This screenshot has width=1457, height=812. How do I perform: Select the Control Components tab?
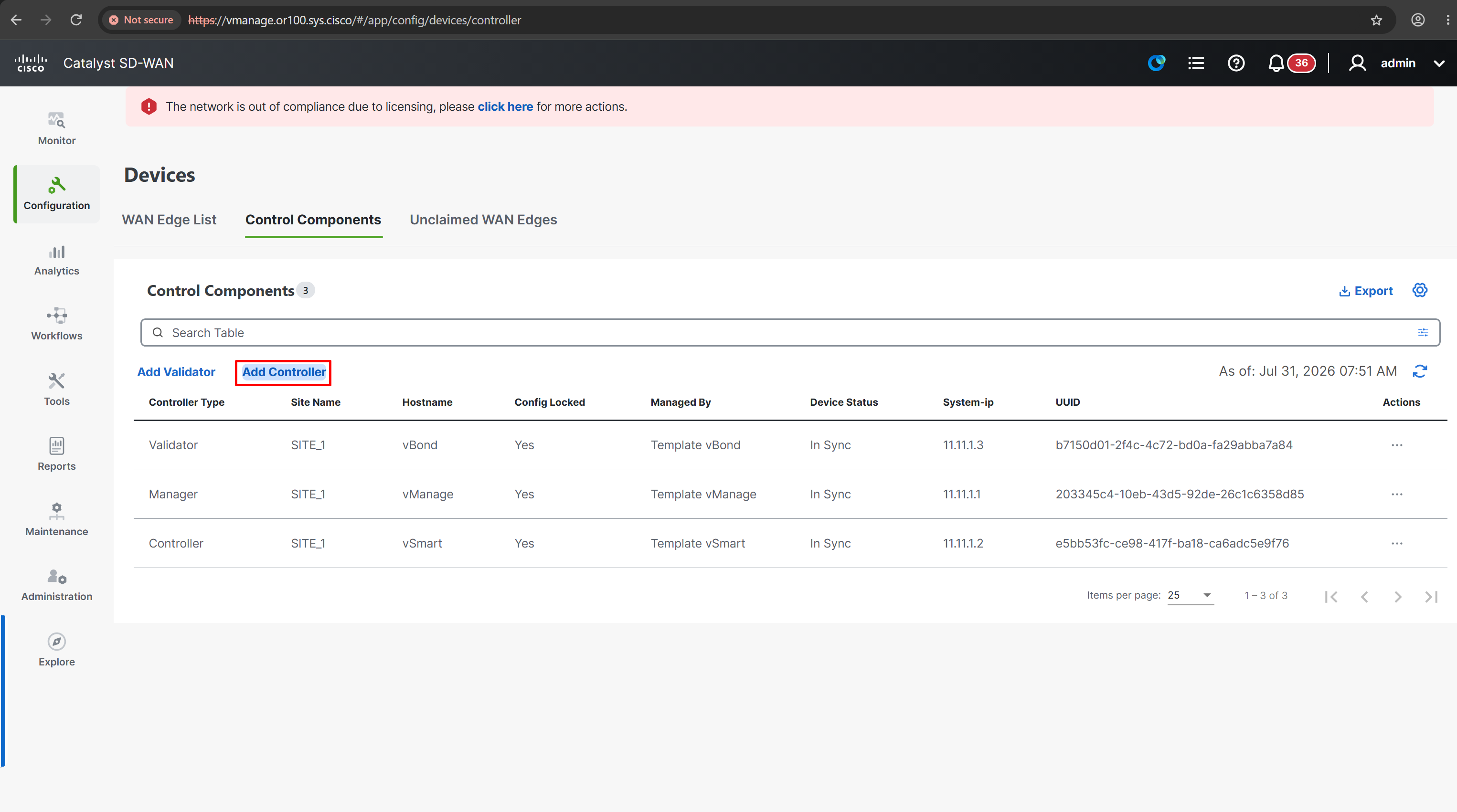coord(313,220)
